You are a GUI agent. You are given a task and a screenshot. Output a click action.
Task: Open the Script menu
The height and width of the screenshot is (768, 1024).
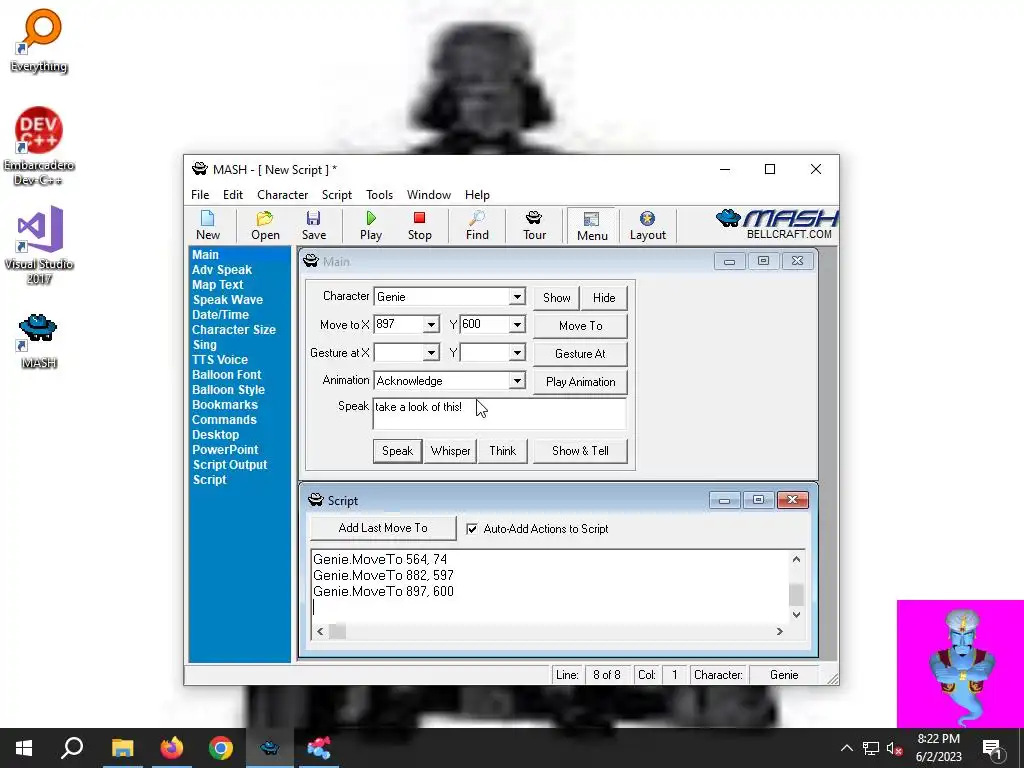pyautogui.click(x=336, y=195)
